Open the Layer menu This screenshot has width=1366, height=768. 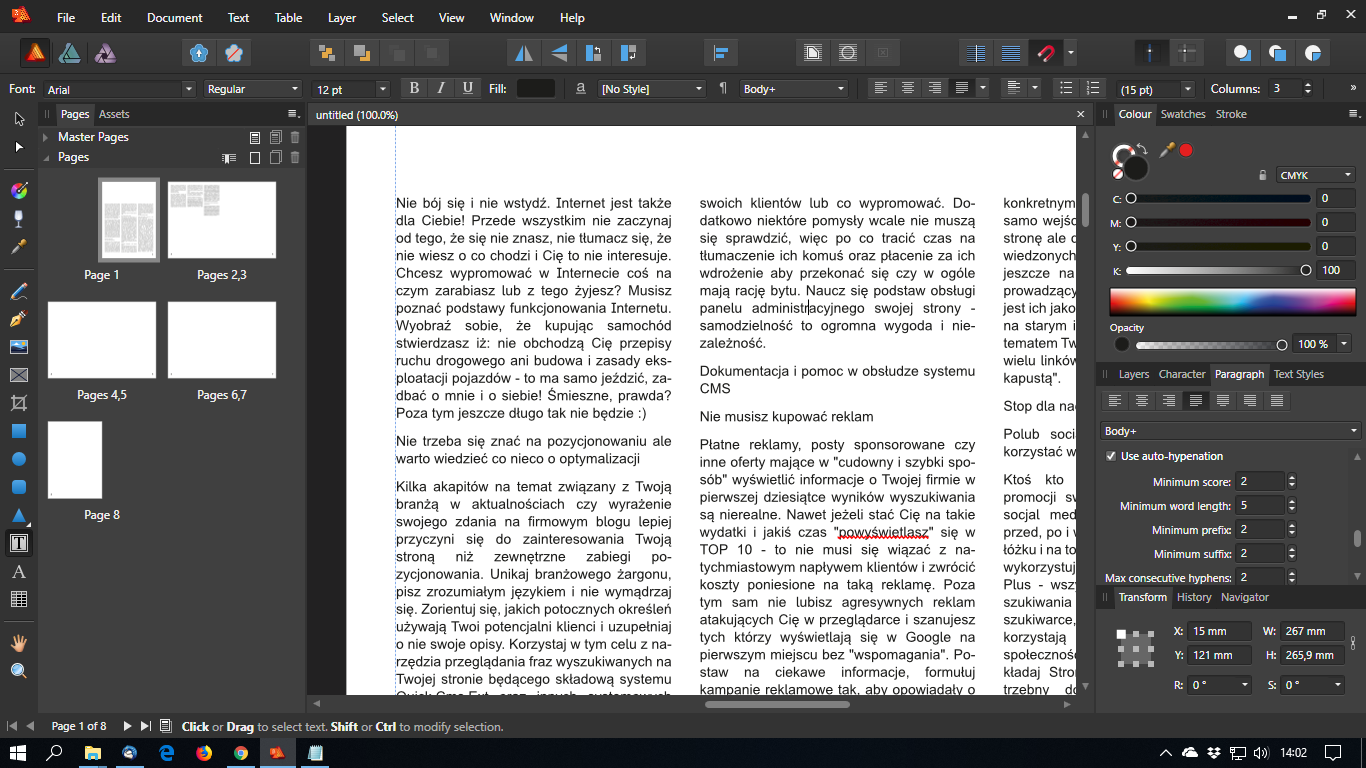click(x=342, y=18)
